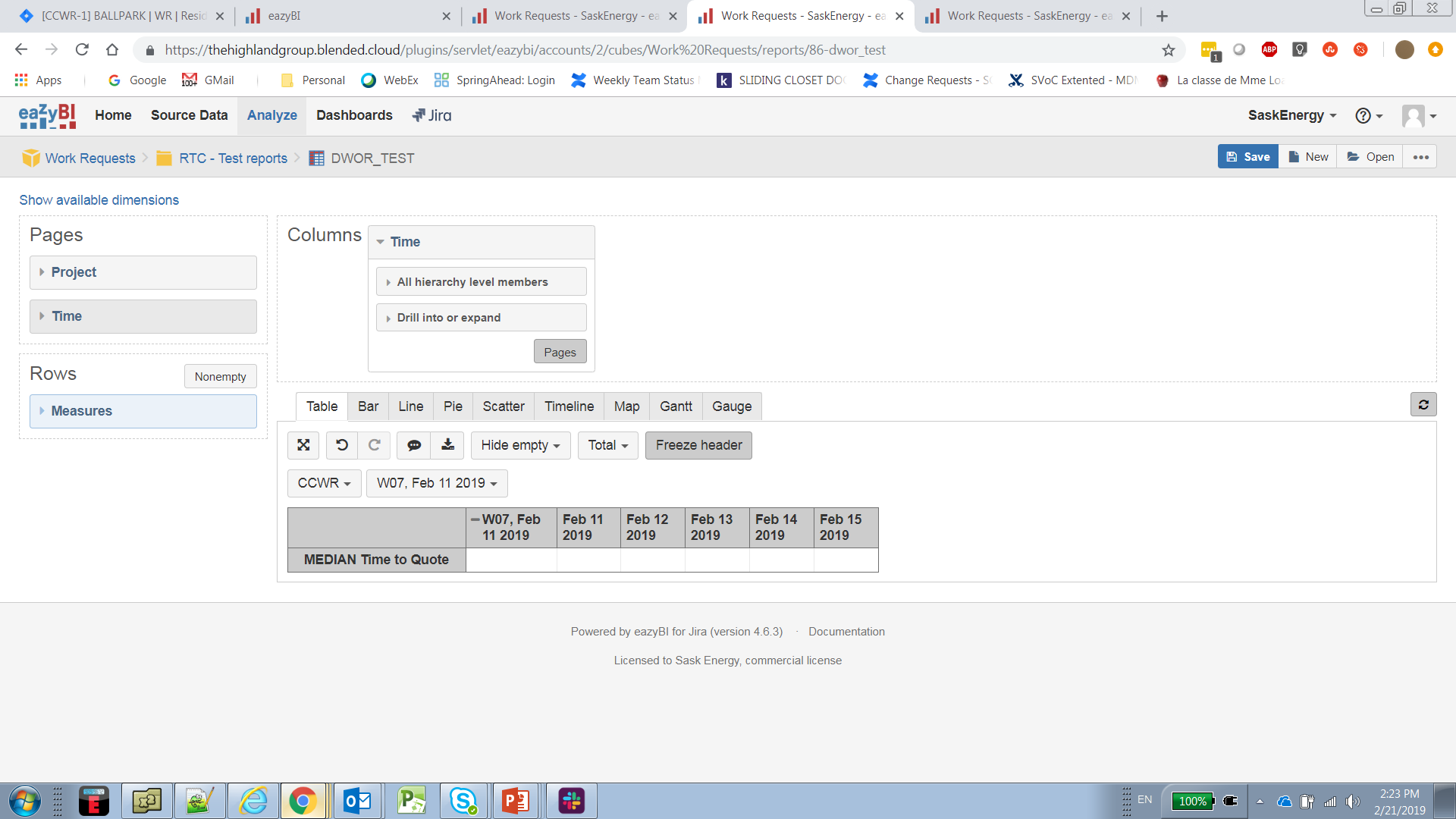Click the redo arrow icon
The width and height of the screenshot is (1456, 819).
[374, 445]
